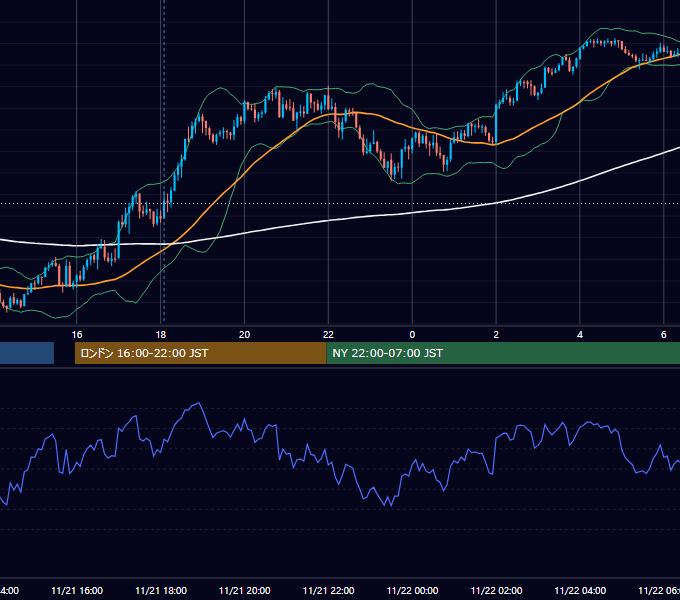Click the 11/22 02:00 date label

[x=496, y=590]
